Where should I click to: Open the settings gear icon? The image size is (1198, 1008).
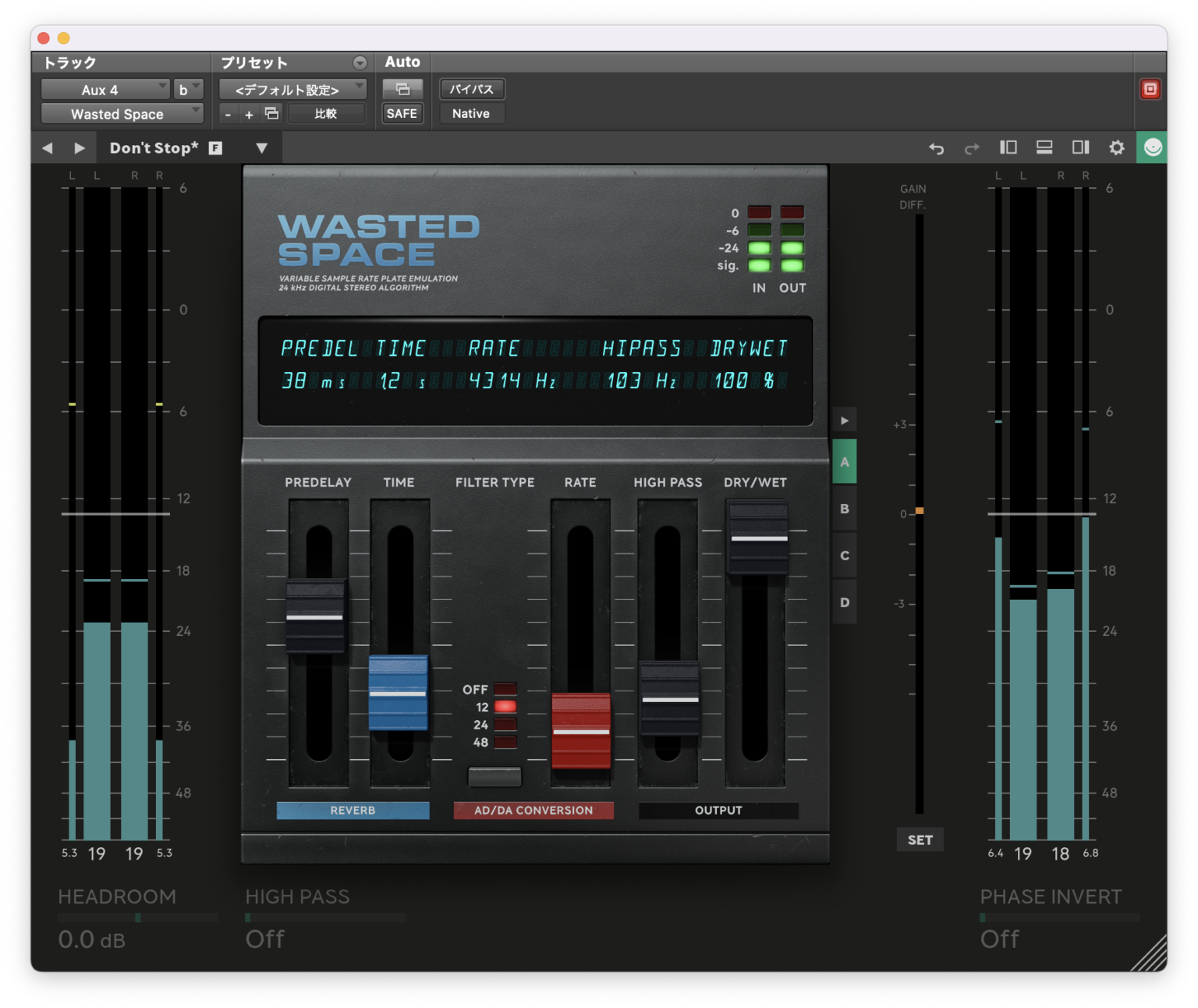coord(1117,147)
